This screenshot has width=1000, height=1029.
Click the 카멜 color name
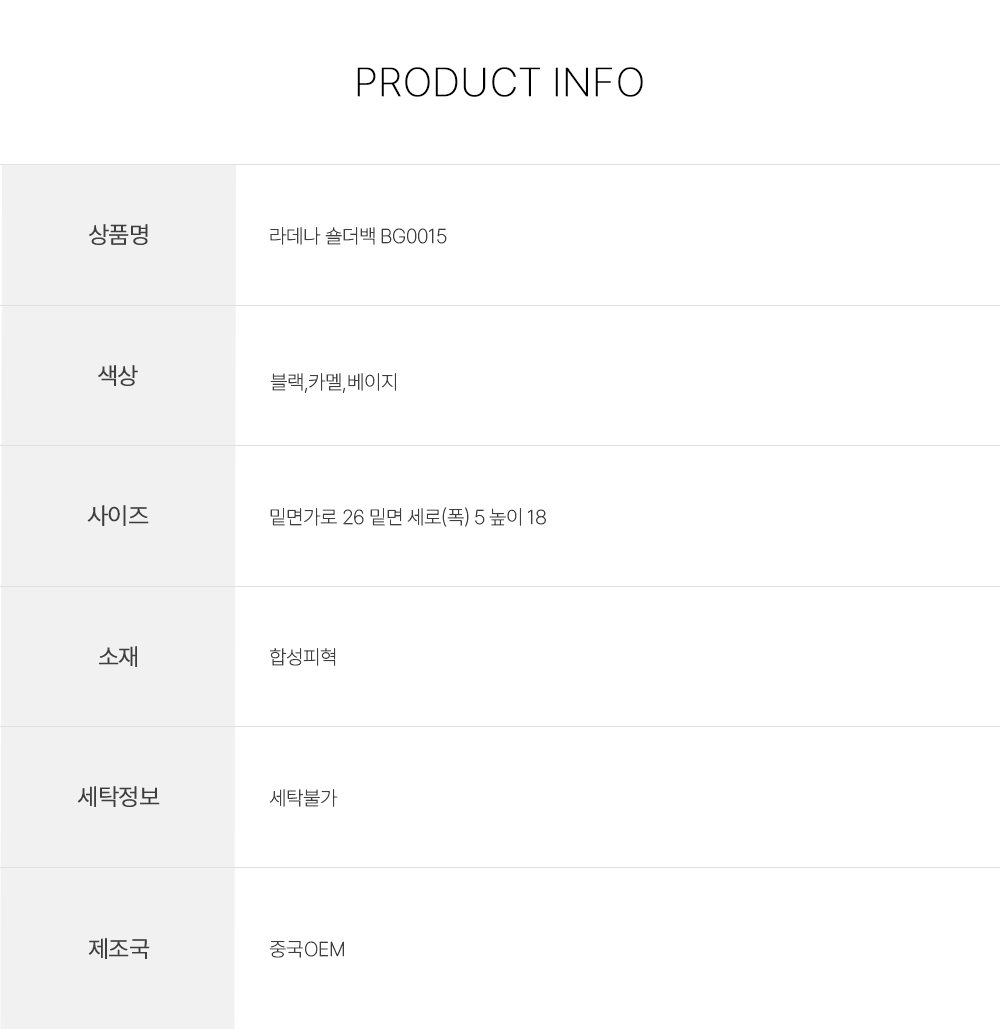coord(325,382)
